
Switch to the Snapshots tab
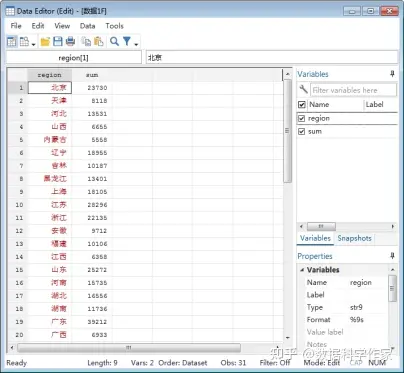coord(354,238)
